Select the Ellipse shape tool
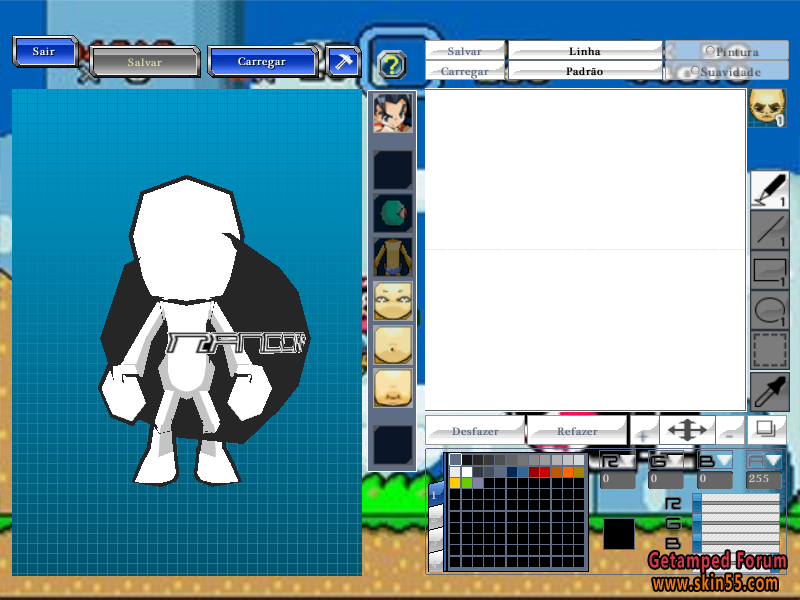 (x=770, y=310)
